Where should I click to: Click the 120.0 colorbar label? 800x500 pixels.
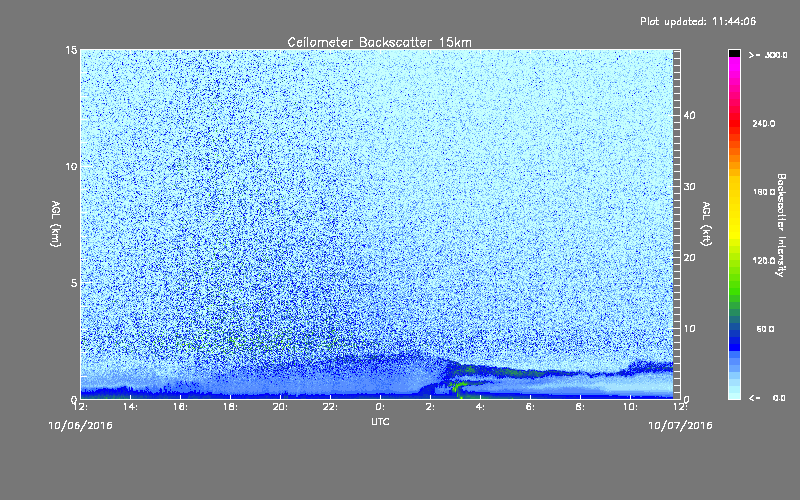[764, 261]
